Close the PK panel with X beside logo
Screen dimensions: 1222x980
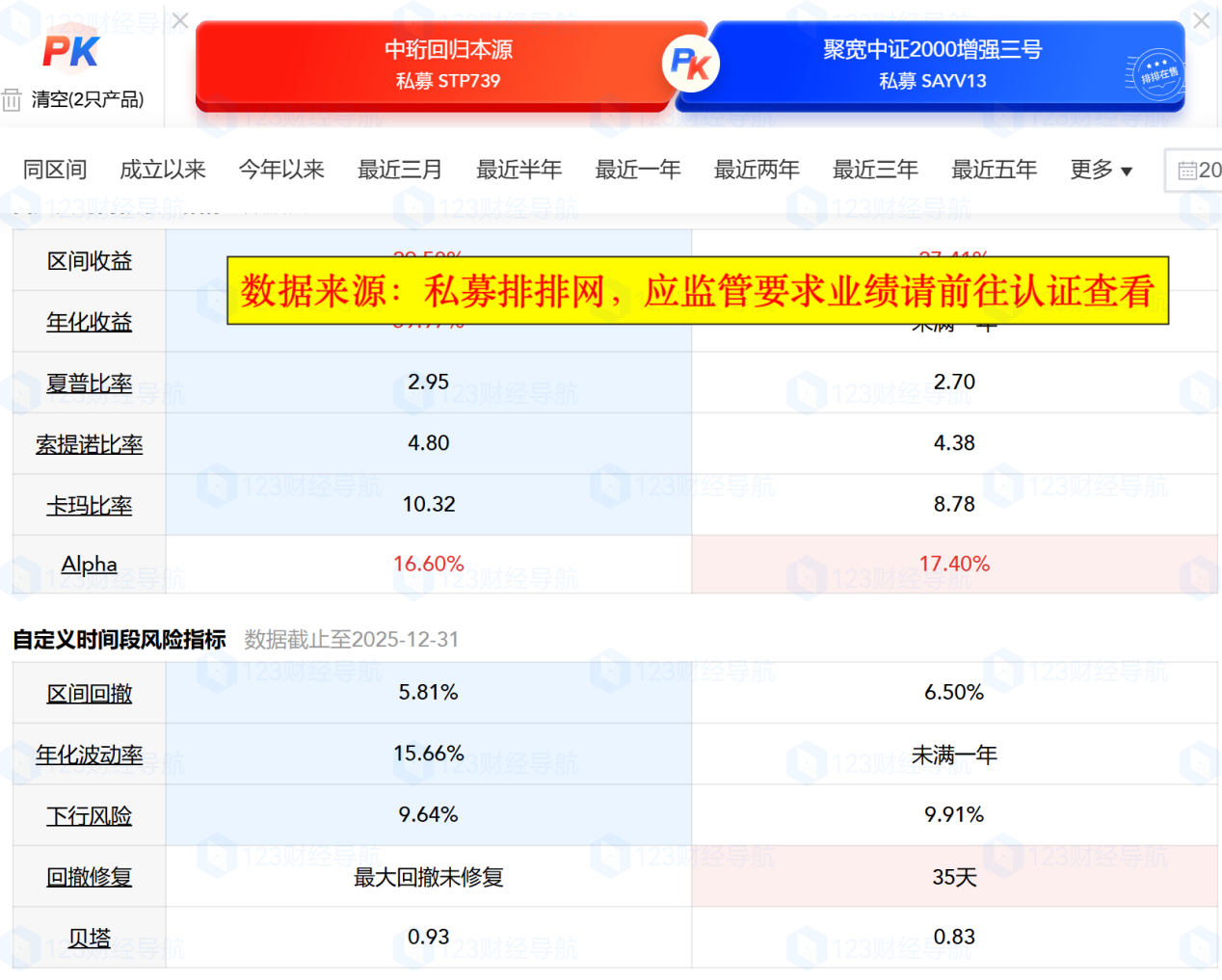(x=180, y=21)
